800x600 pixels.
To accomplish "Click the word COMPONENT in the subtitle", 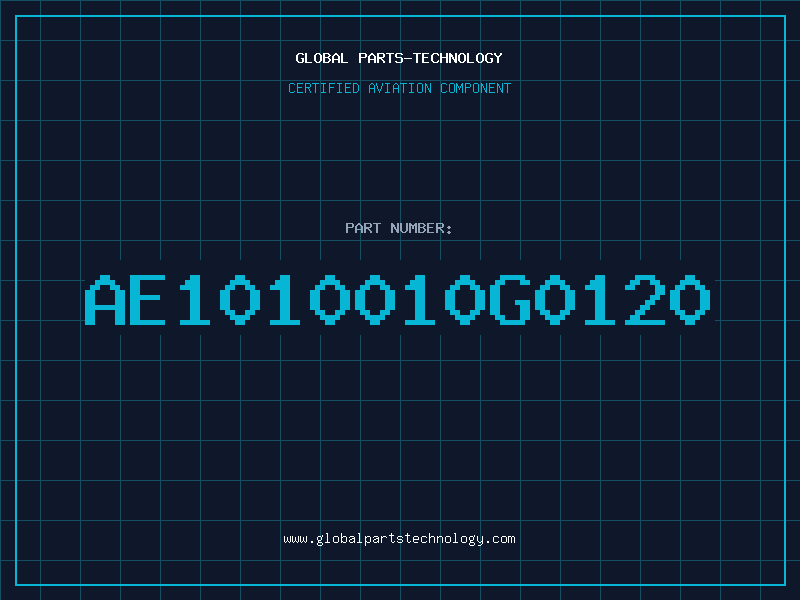I will 475,88.
